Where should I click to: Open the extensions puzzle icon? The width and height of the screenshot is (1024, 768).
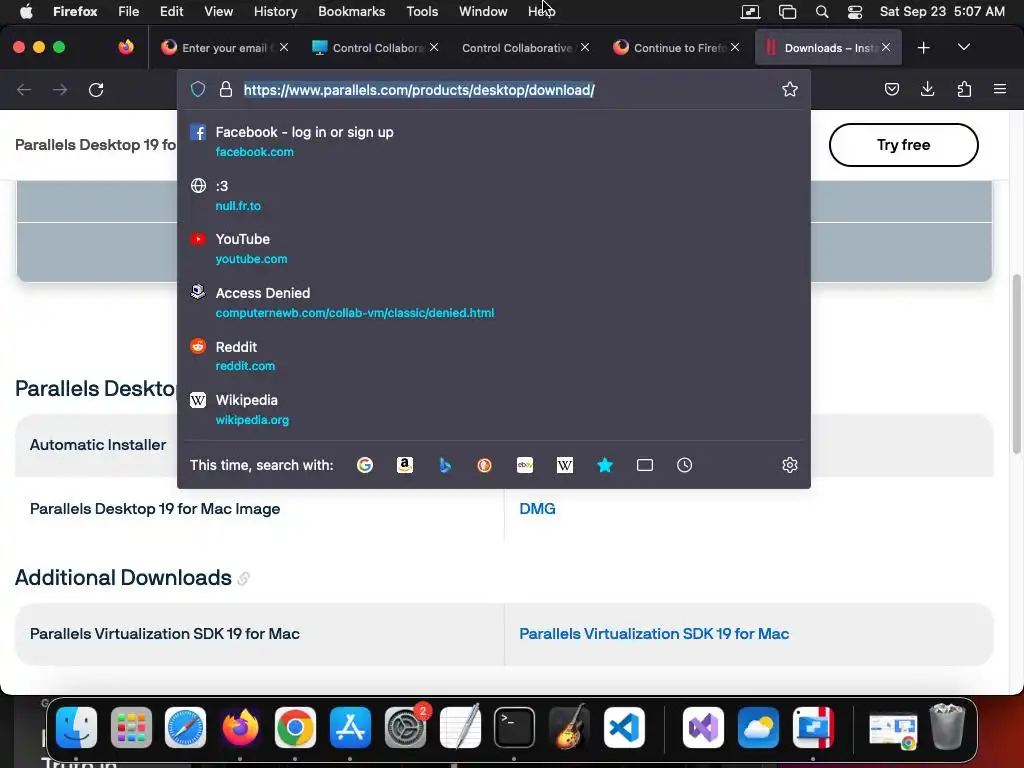pyautogui.click(x=964, y=89)
